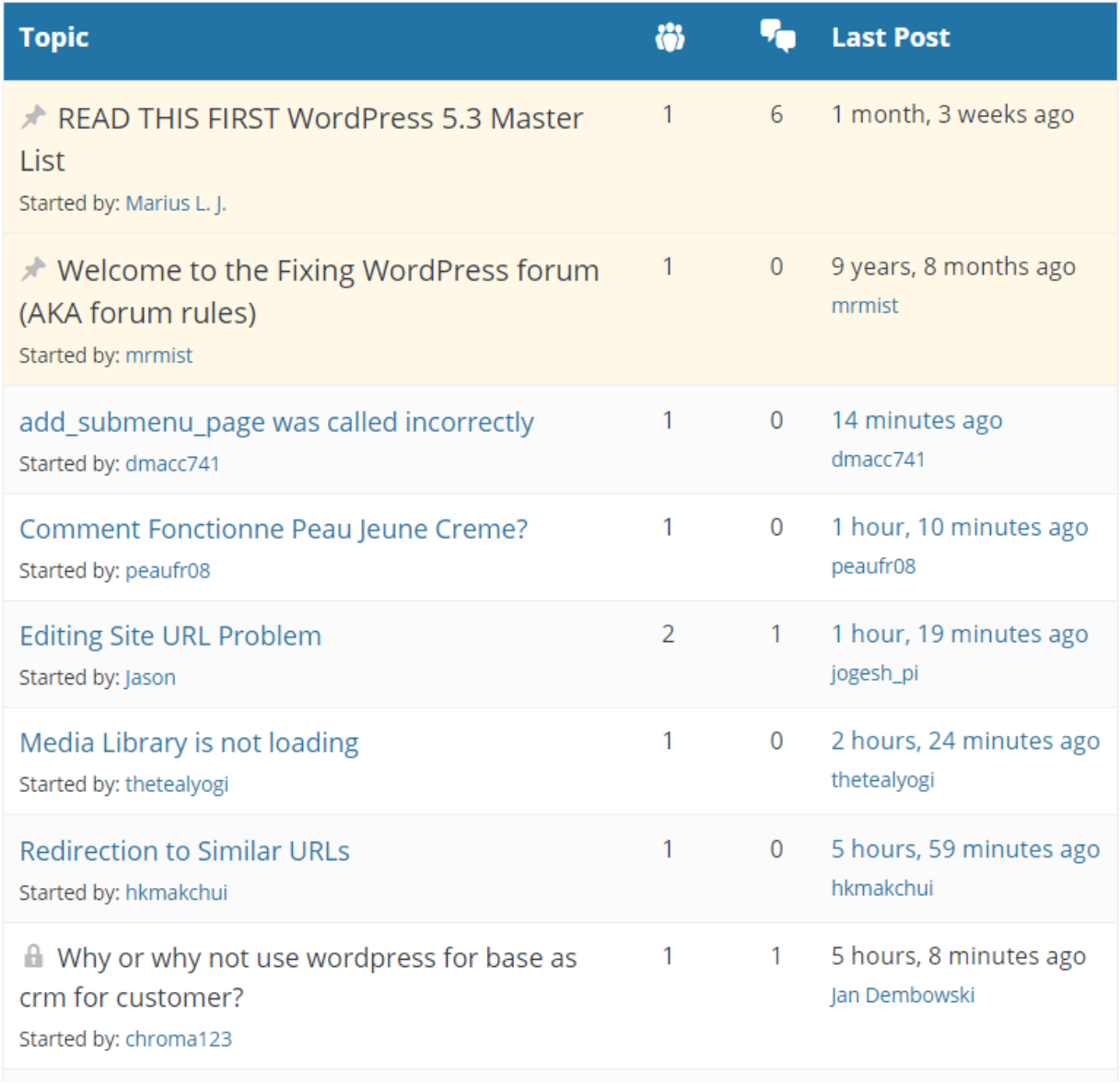This screenshot has height=1085, width=1120.
Task: Visit Jan Dembowski last poster profile
Action: pyautogui.click(x=902, y=995)
